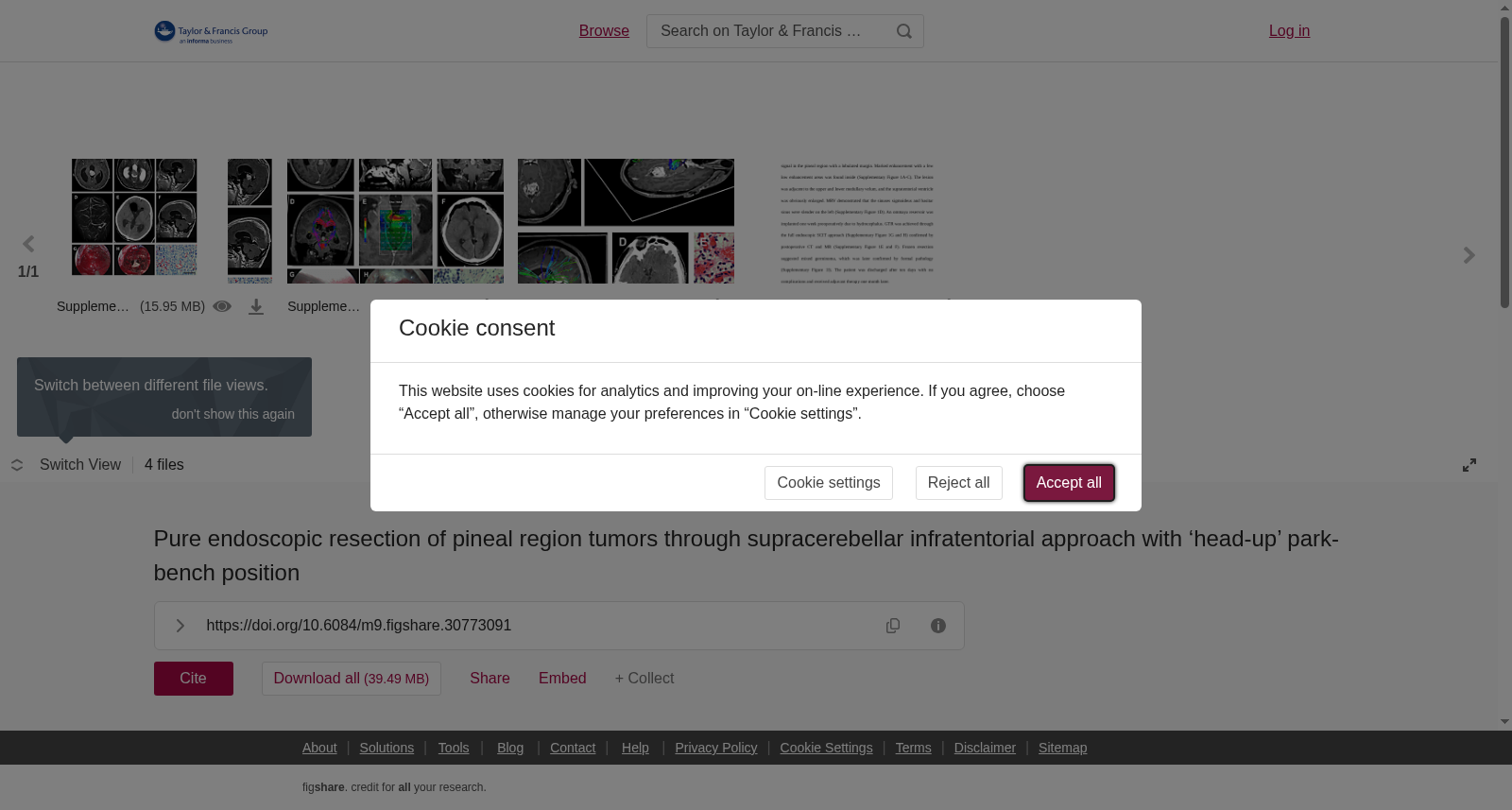This screenshot has height=810, width=1512.
Task: Open the Browse menu
Action: click(x=604, y=31)
